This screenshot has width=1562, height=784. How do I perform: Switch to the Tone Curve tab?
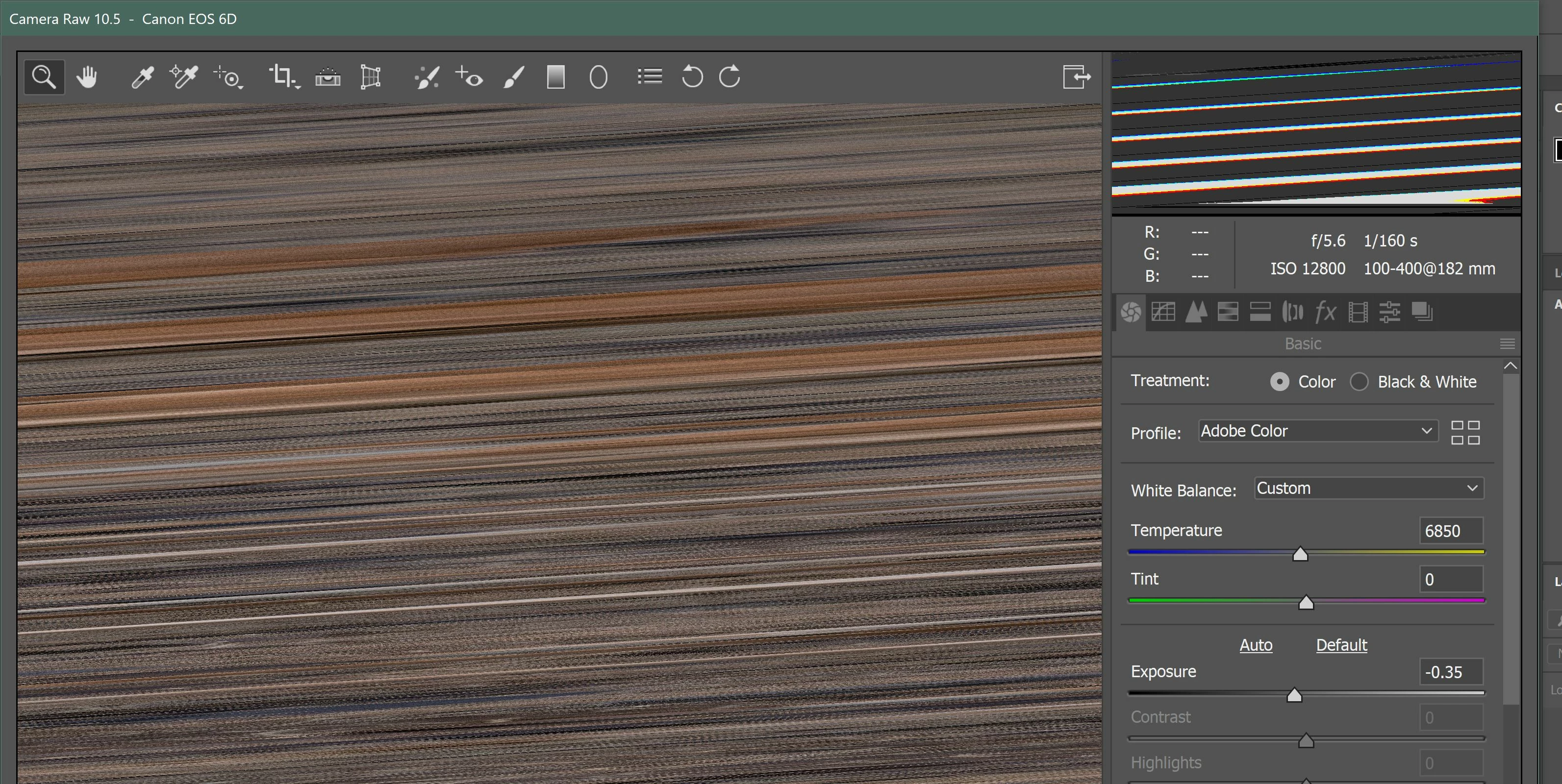[1163, 312]
